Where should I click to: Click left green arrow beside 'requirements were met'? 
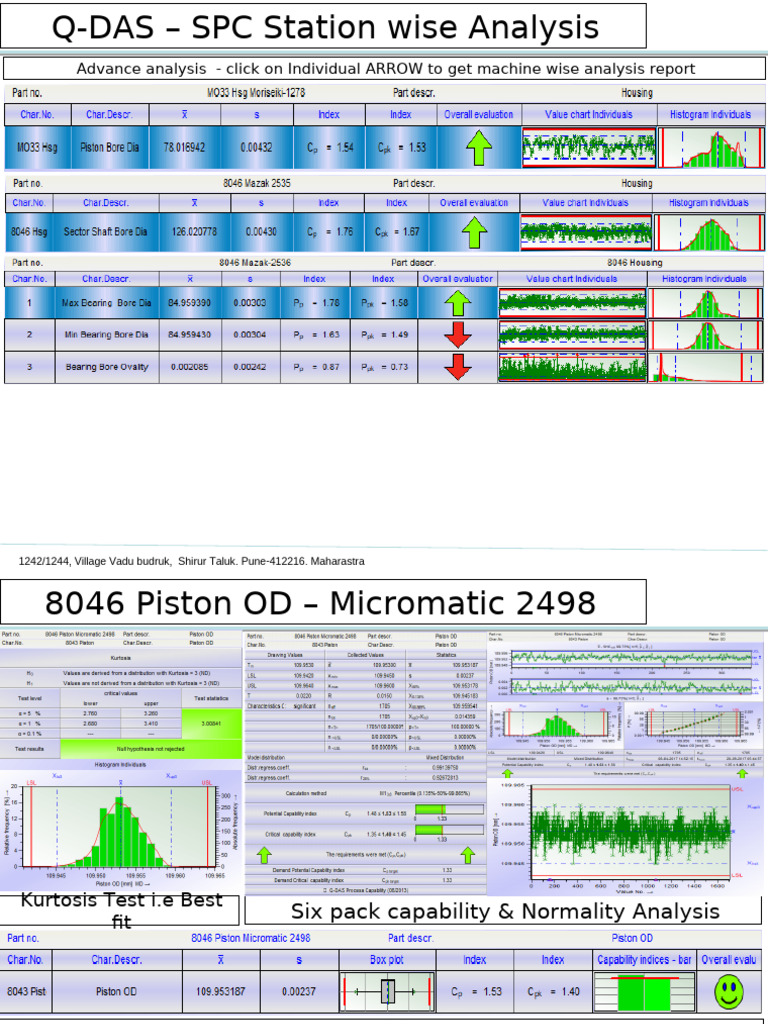264,854
